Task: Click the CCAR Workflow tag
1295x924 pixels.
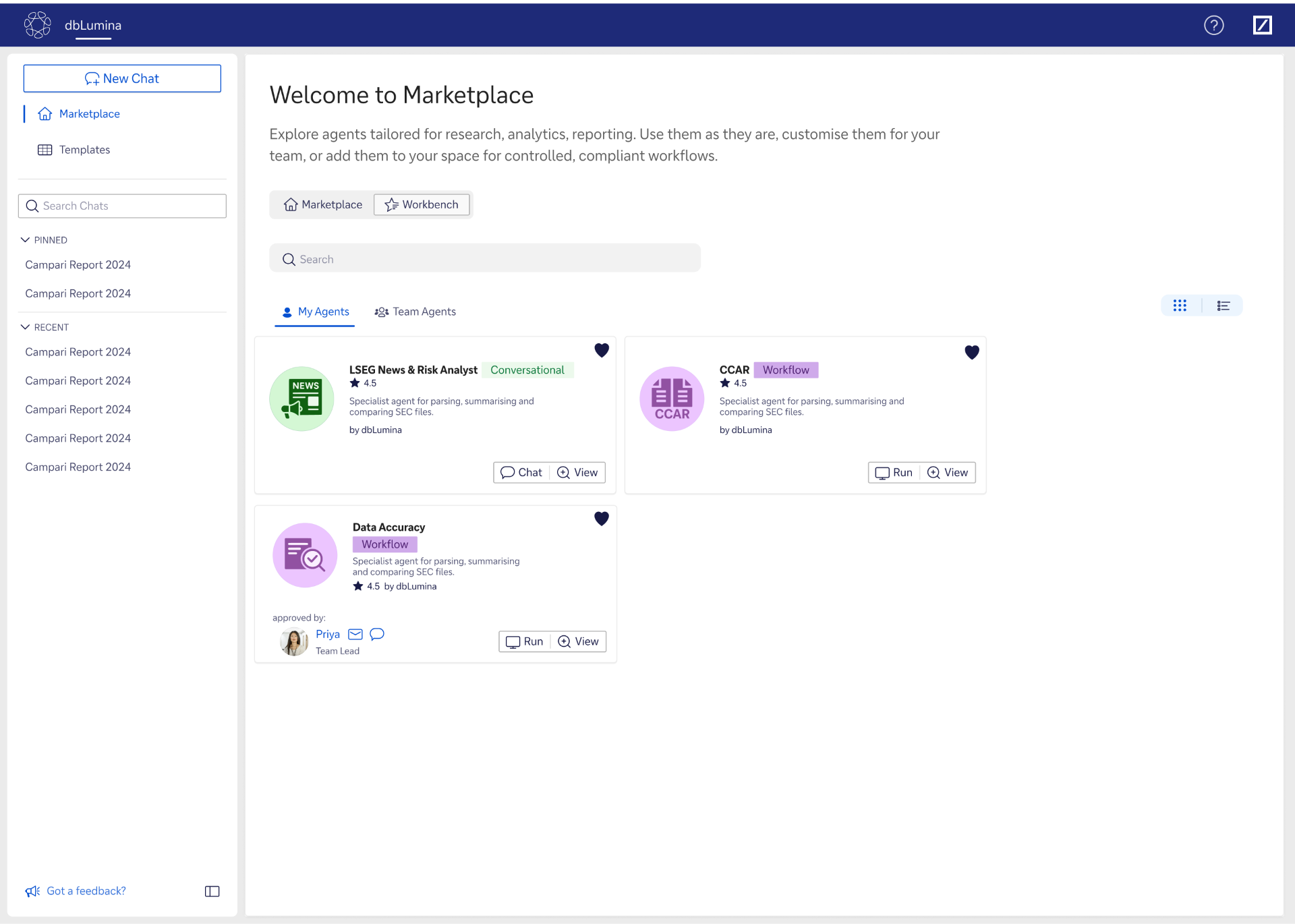Action: click(786, 370)
